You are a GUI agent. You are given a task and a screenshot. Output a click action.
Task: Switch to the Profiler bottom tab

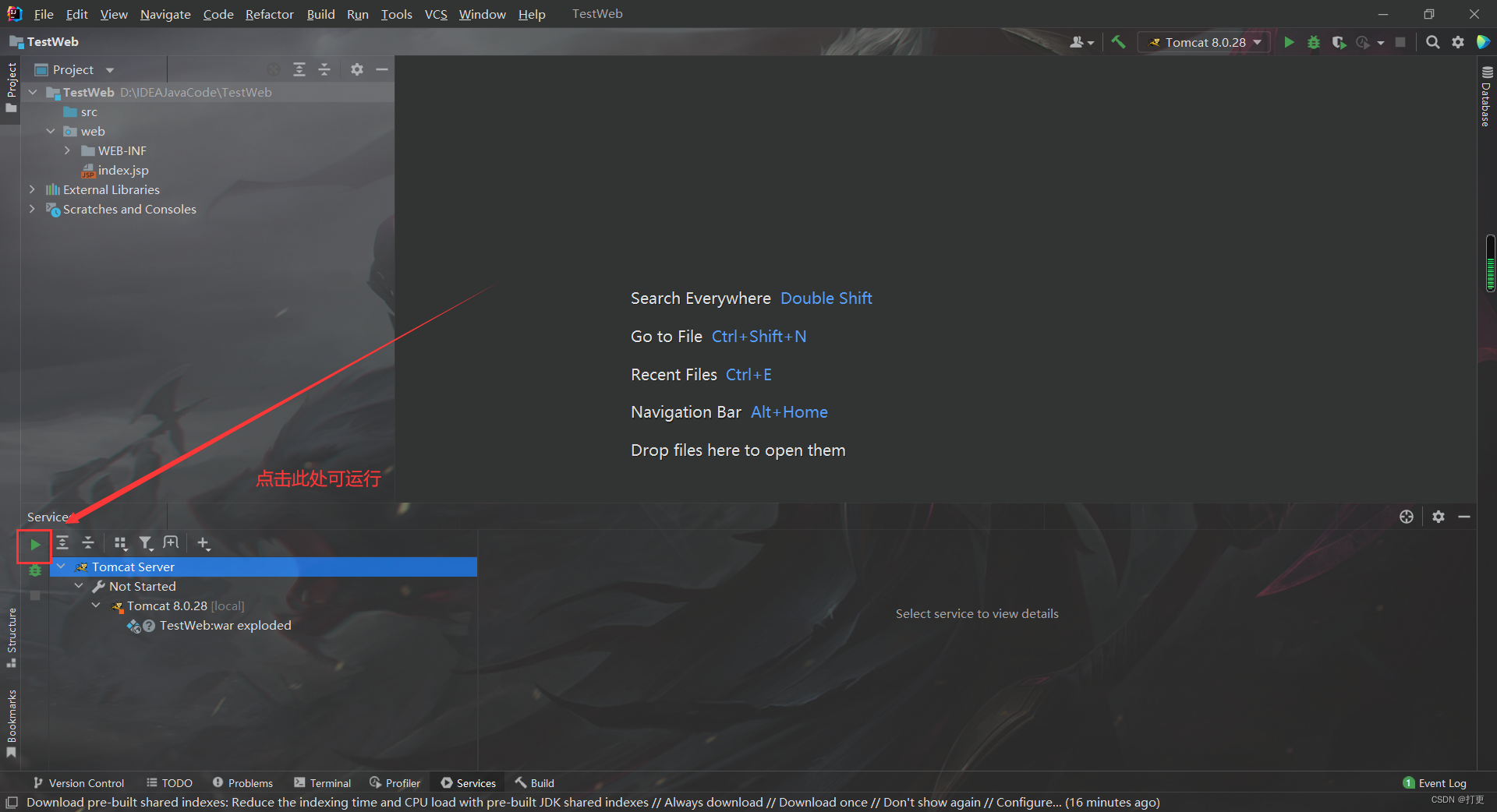click(x=395, y=783)
